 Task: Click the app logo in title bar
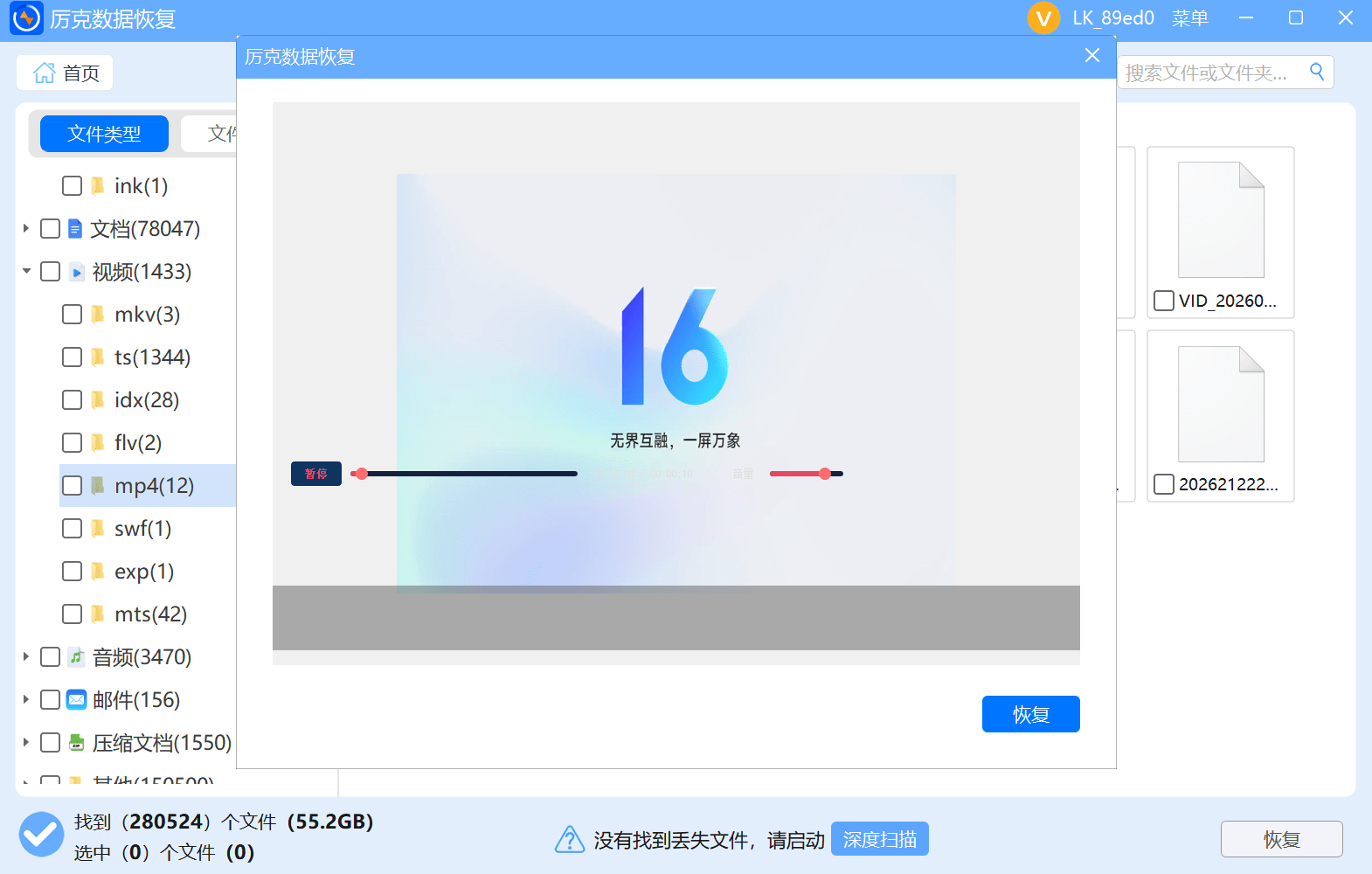(x=26, y=17)
